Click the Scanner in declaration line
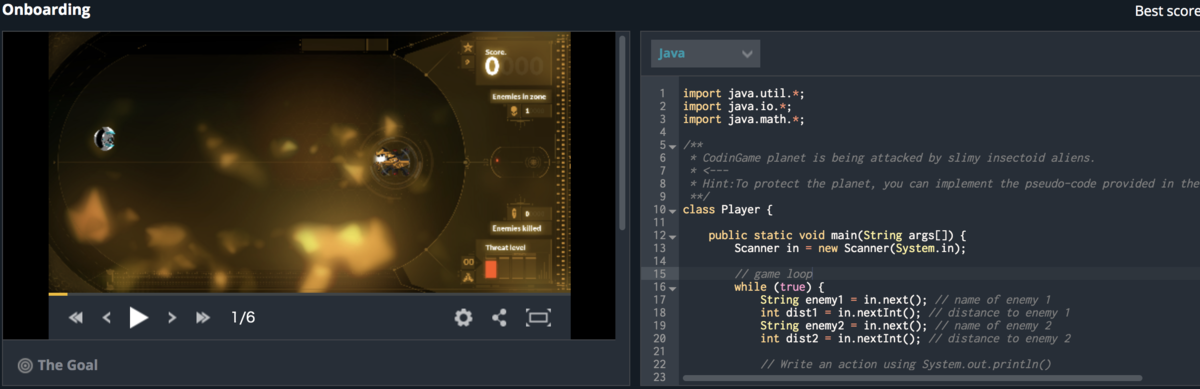 (x=850, y=248)
